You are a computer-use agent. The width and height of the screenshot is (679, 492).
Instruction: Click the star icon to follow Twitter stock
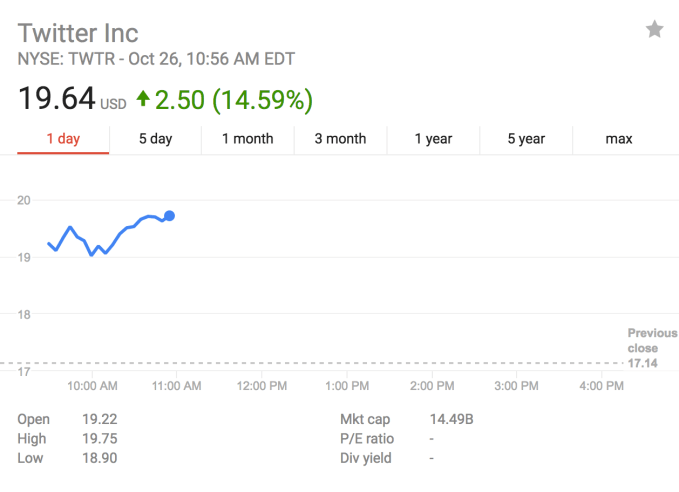pos(654,30)
